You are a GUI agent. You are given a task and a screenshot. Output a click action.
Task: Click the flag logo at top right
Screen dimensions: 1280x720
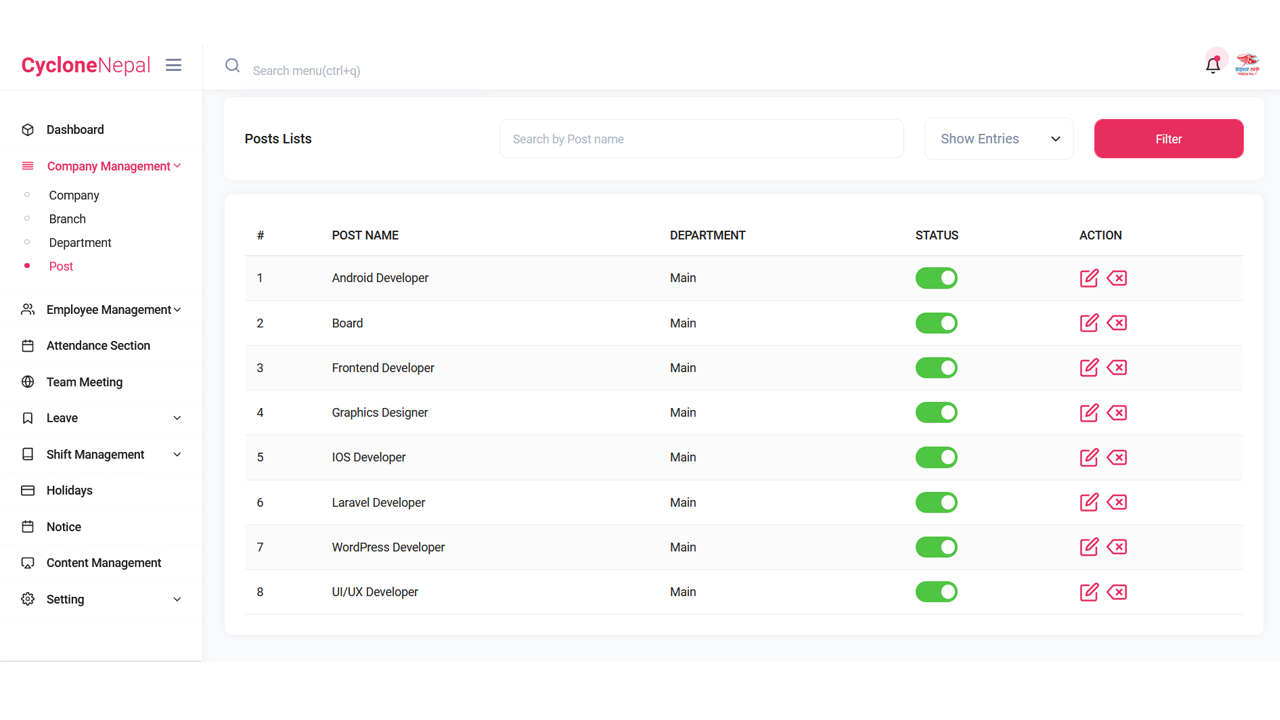click(x=1247, y=63)
